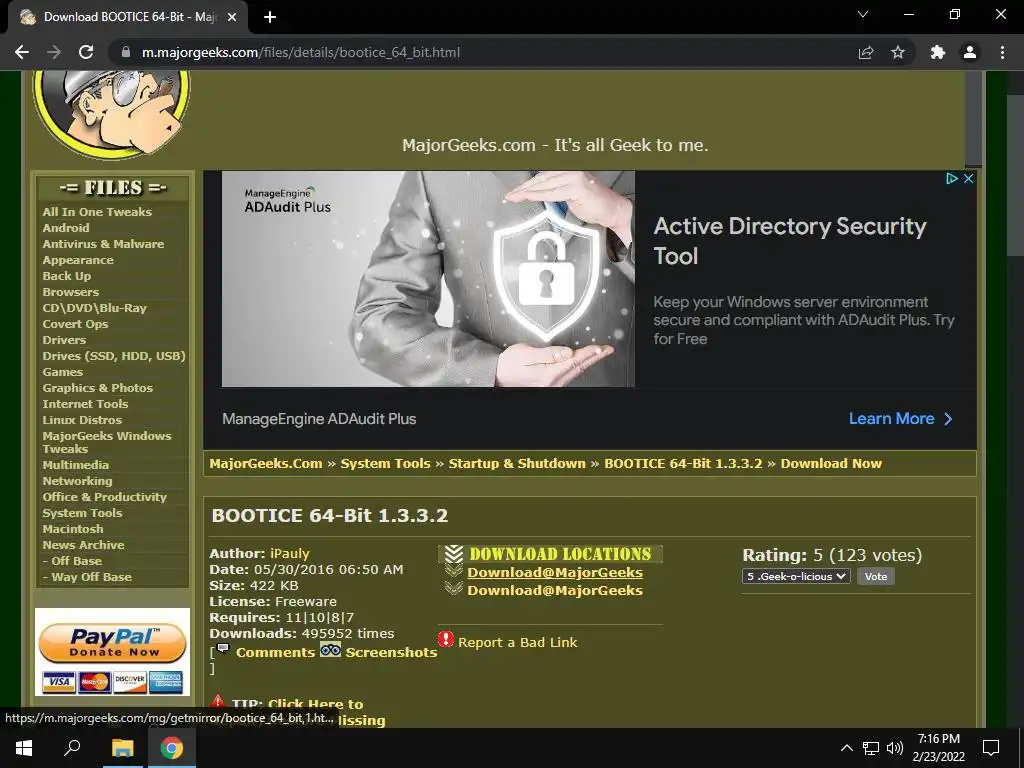Screen dimensions: 1024x768
Task: Click the browser back arrow
Action: click(x=22, y=52)
